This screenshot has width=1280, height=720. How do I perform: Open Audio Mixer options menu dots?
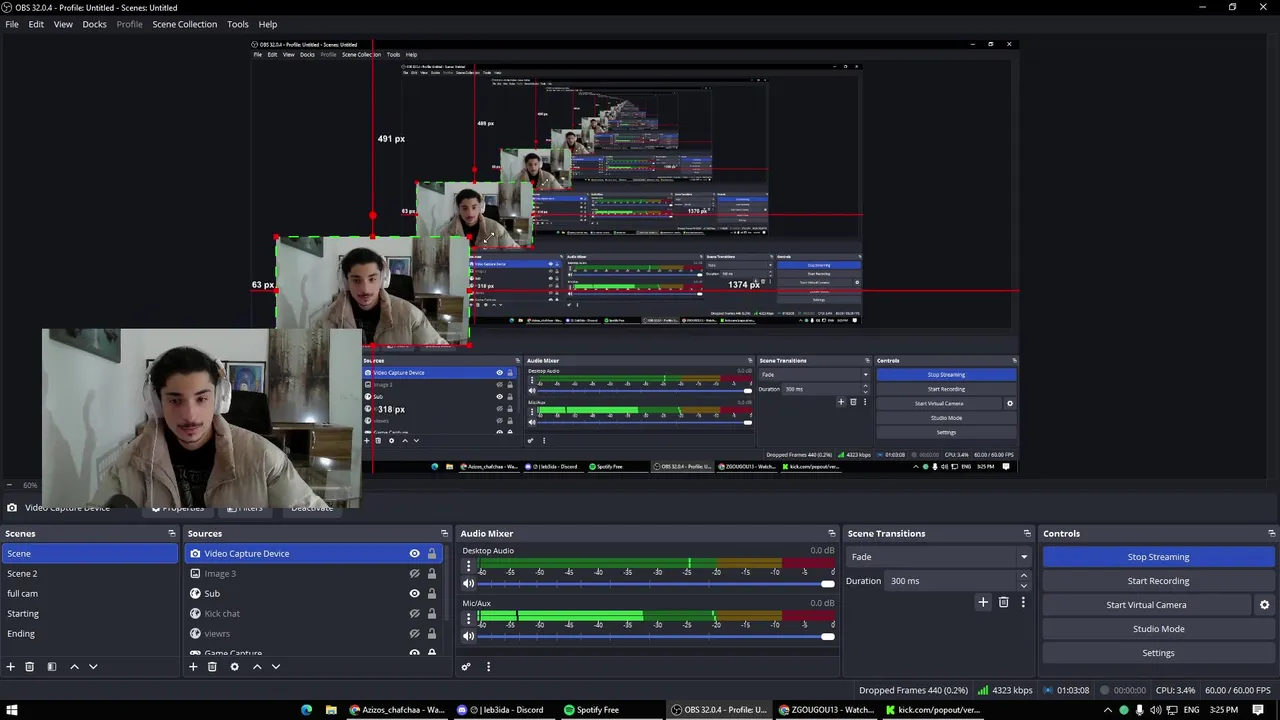488,667
